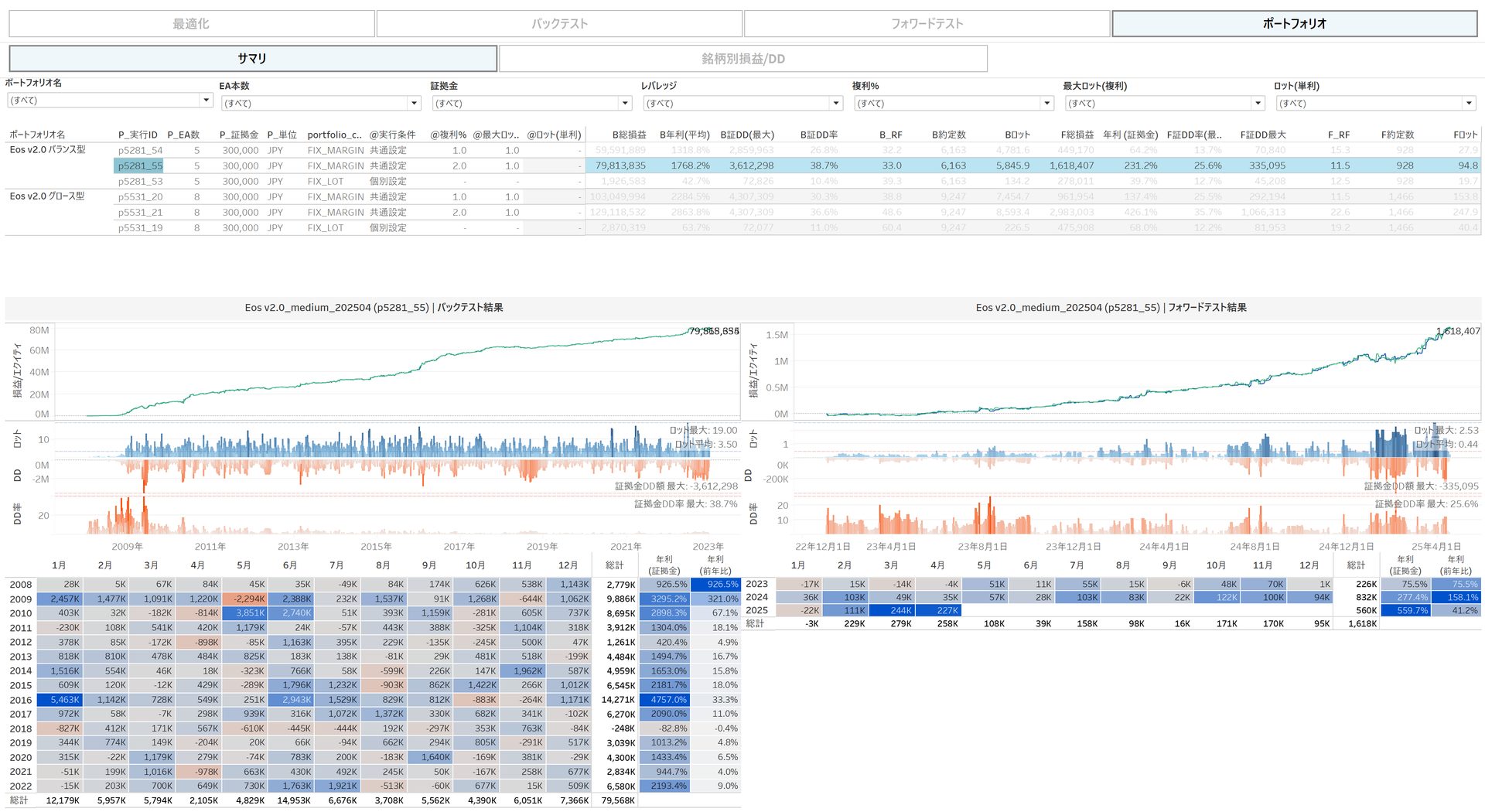This screenshot has width=1485, height=812.
Task: Click the B総損益 column header
Action: [629, 135]
